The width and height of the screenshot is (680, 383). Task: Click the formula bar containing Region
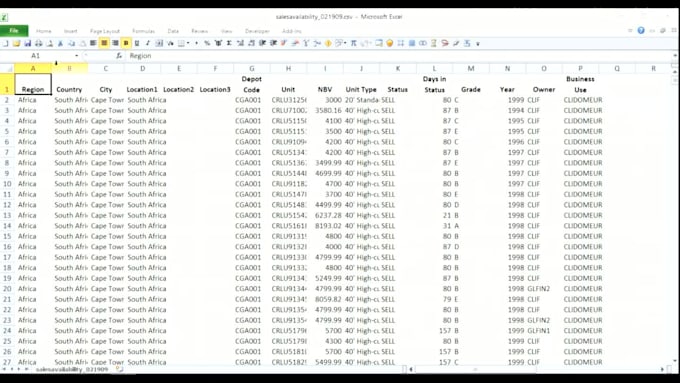pos(399,56)
